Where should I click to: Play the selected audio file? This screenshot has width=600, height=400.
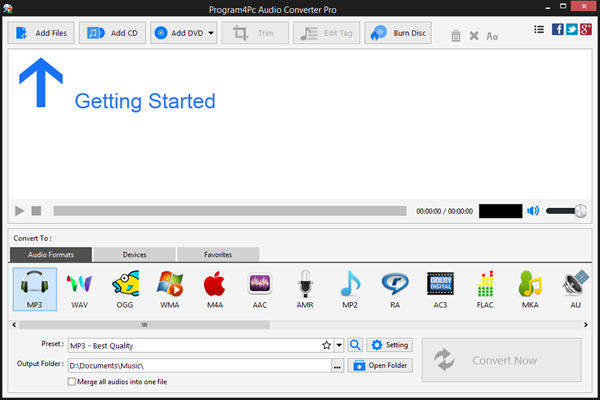20,211
